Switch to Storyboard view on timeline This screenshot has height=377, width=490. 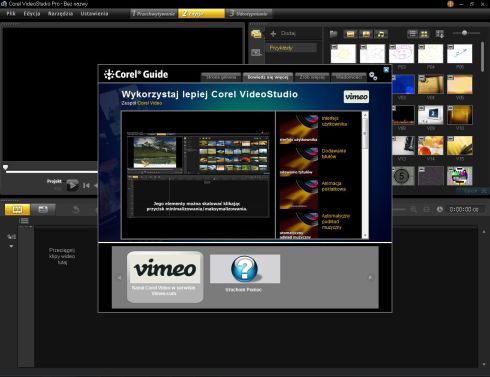point(17,210)
